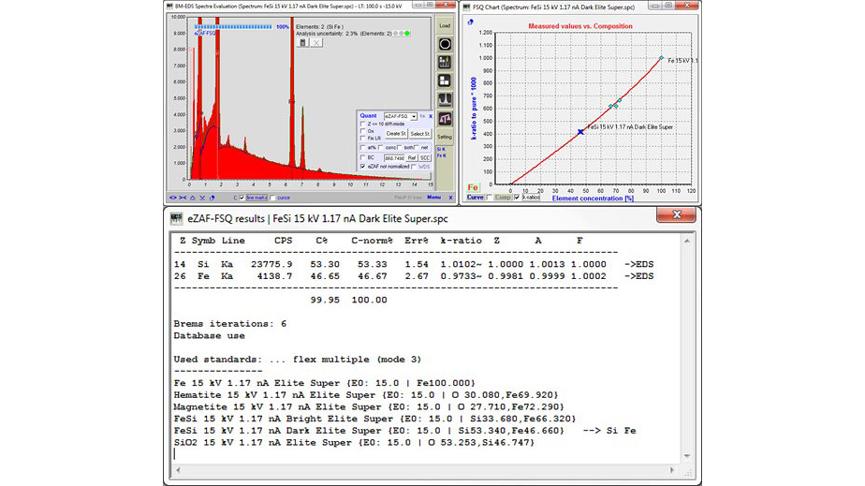Close the Quant panel with blue x
Viewport: 865px width, 486px height.
pyautogui.click(x=431, y=116)
